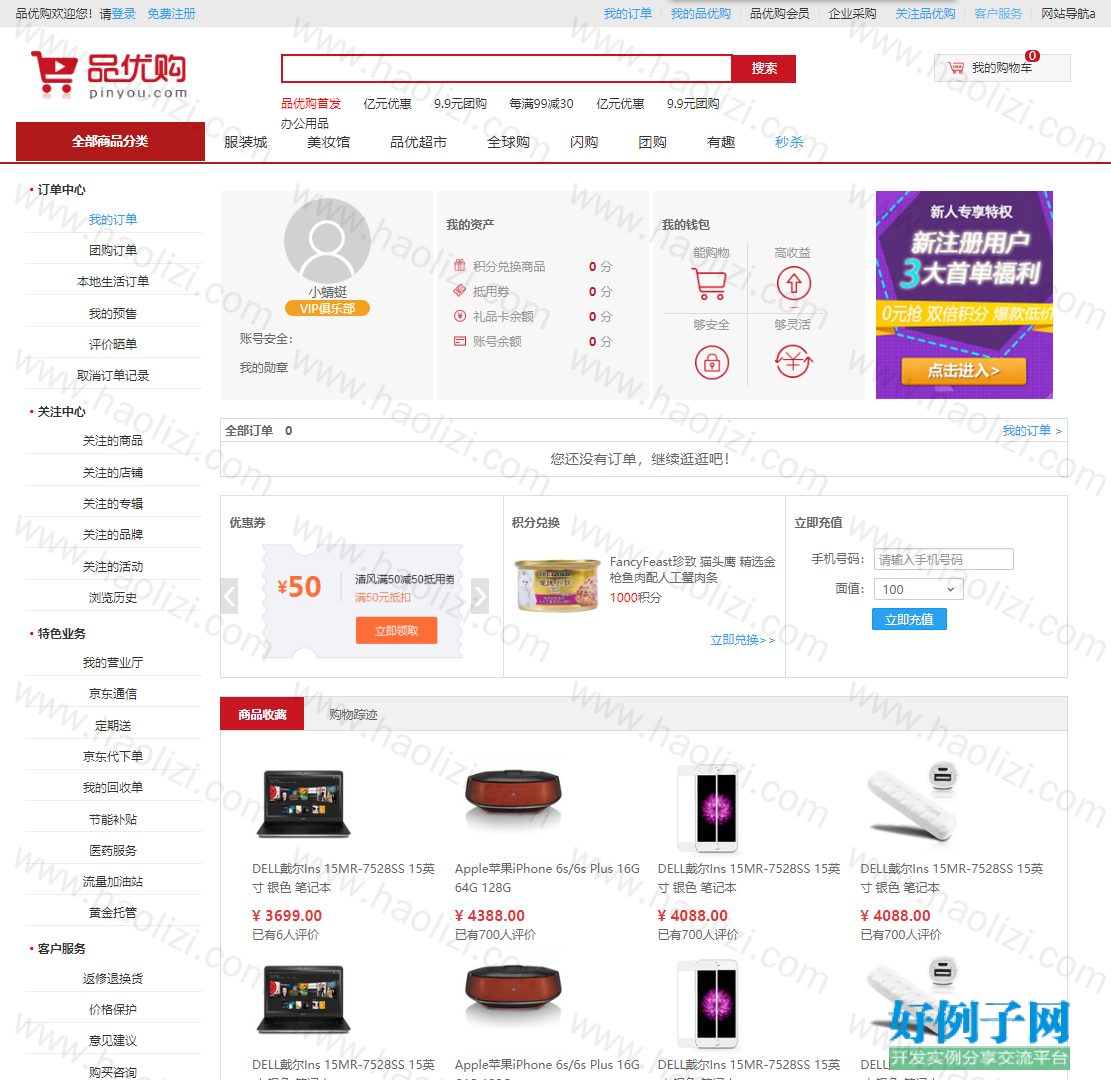Open the shopping cart icon in header
This screenshot has width=1111, height=1080.
(956, 68)
